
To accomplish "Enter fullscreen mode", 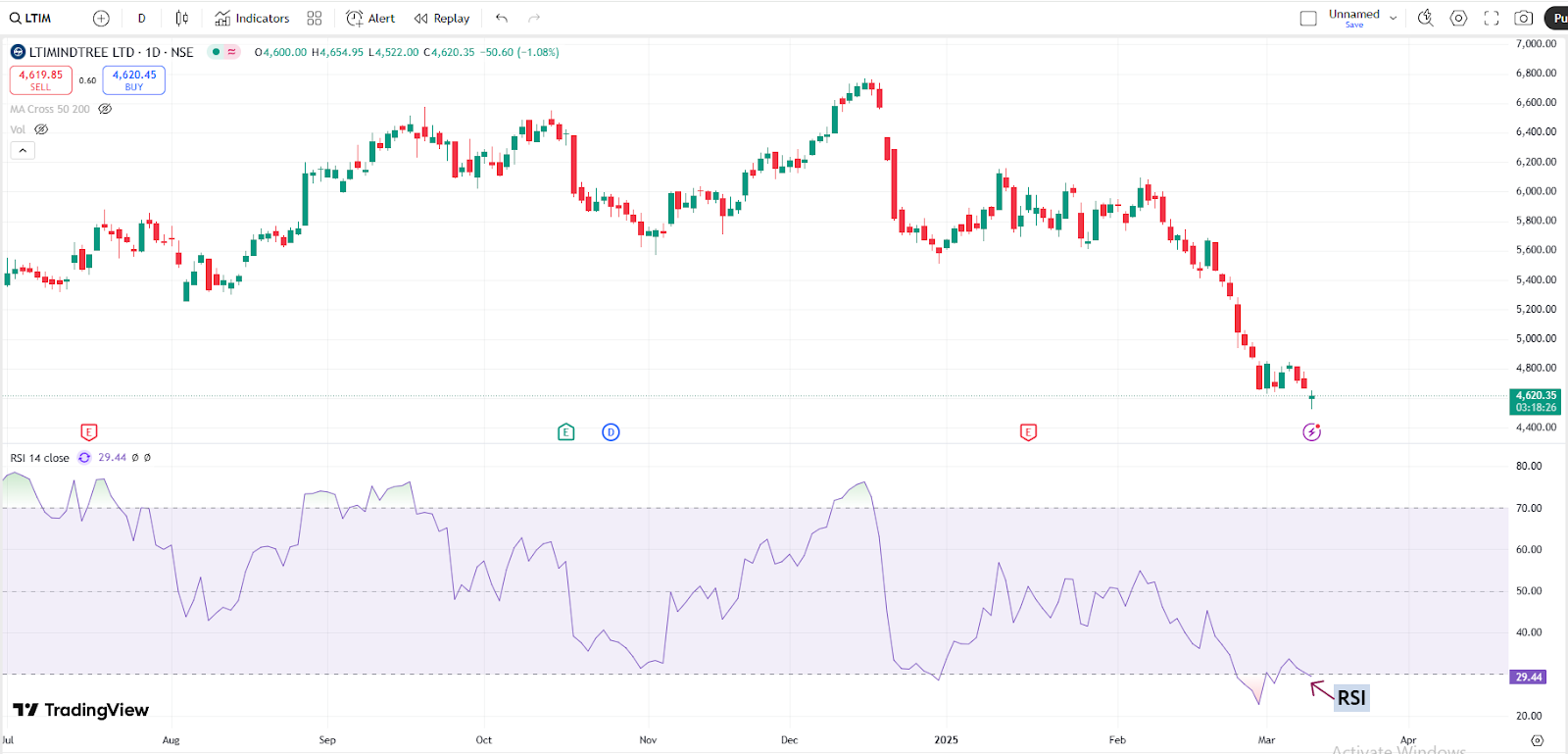I will [1492, 18].
